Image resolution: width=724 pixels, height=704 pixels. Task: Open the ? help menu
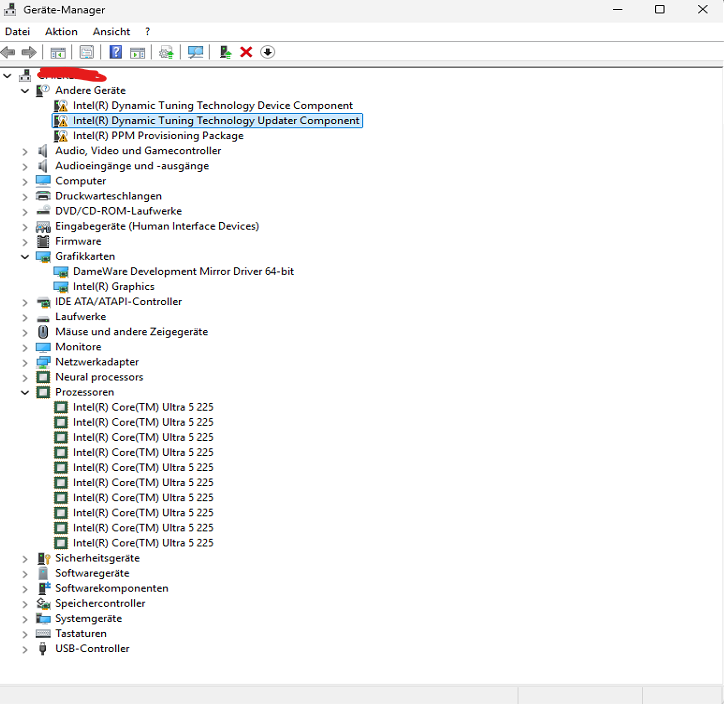(x=147, y=31)
